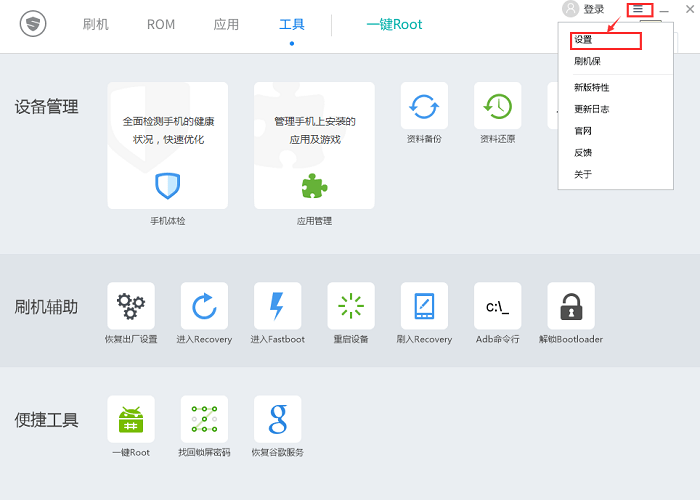Viewport: 700px width, 500px height.
Task: Open the 应用管理 puzzle card
Action: (x=314, y=146)
